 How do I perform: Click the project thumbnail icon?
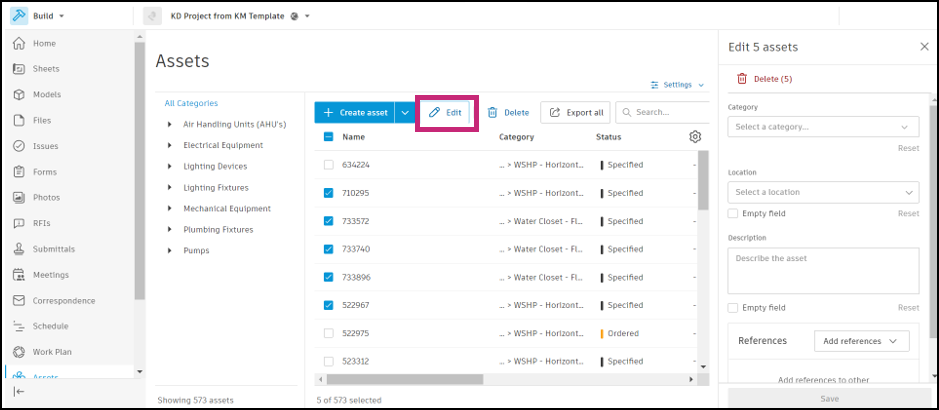point(153,16)
